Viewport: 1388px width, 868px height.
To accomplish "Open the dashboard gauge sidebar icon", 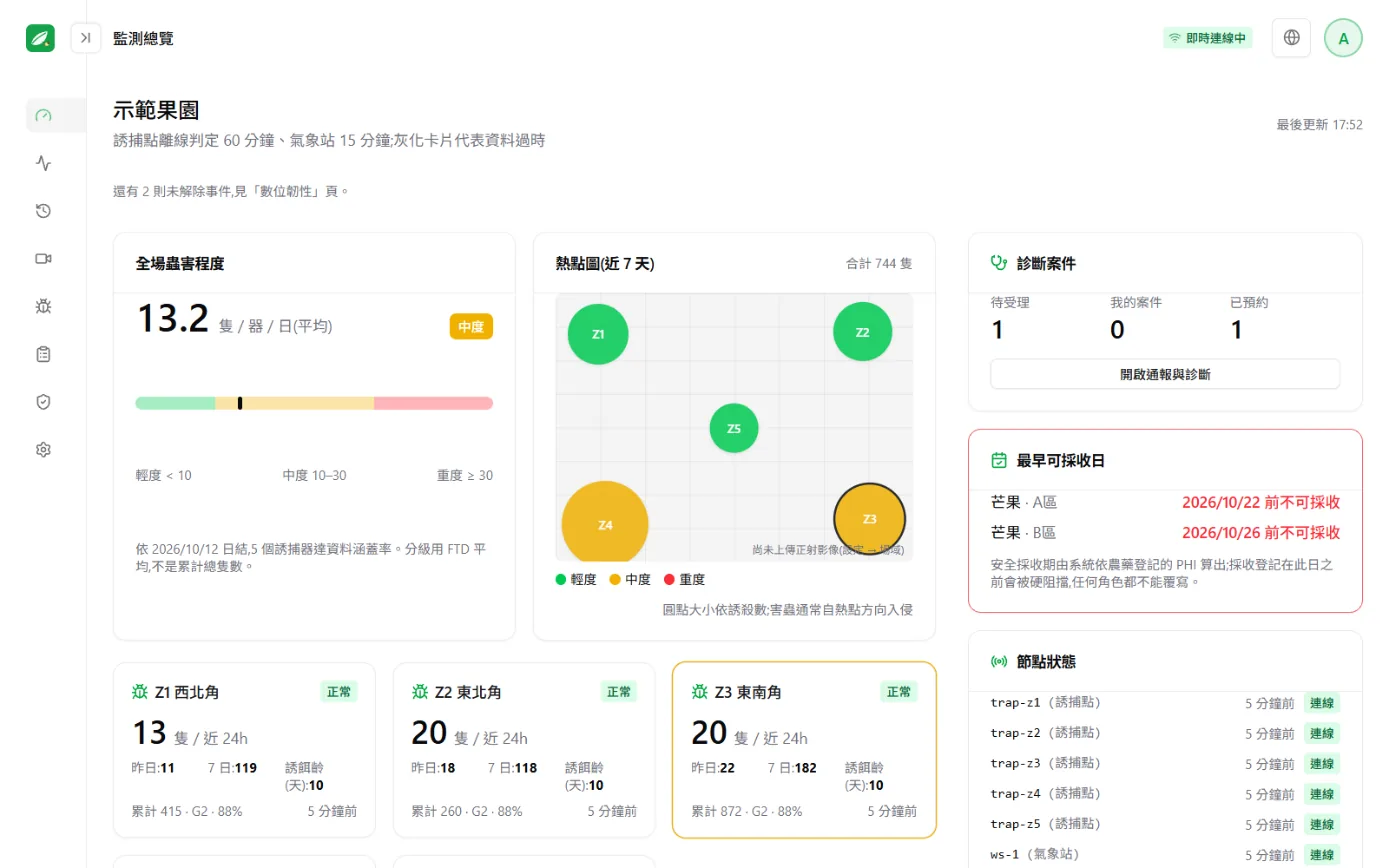I will tap(43, 115).
